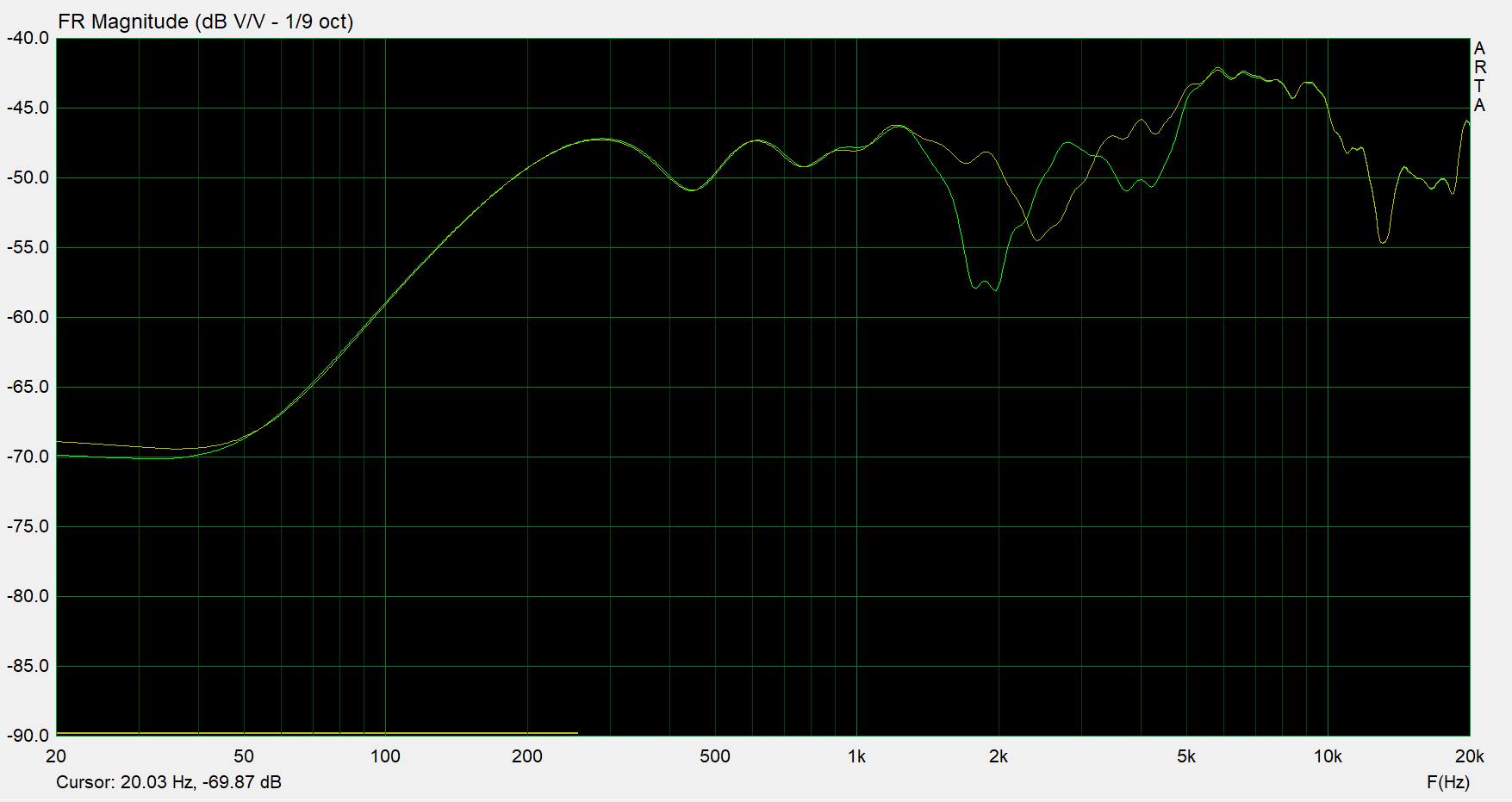Click the 2k frequency axis label
1512x802 pixels.
click(x=999, y=756)
